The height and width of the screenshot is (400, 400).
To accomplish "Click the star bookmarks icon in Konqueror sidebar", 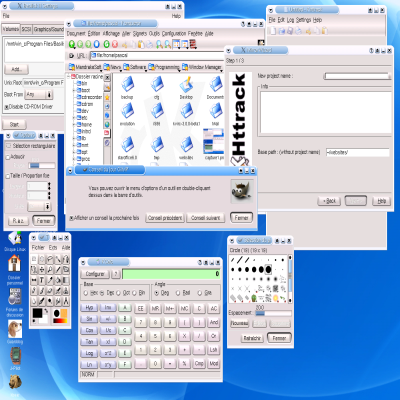I will 107,97.
